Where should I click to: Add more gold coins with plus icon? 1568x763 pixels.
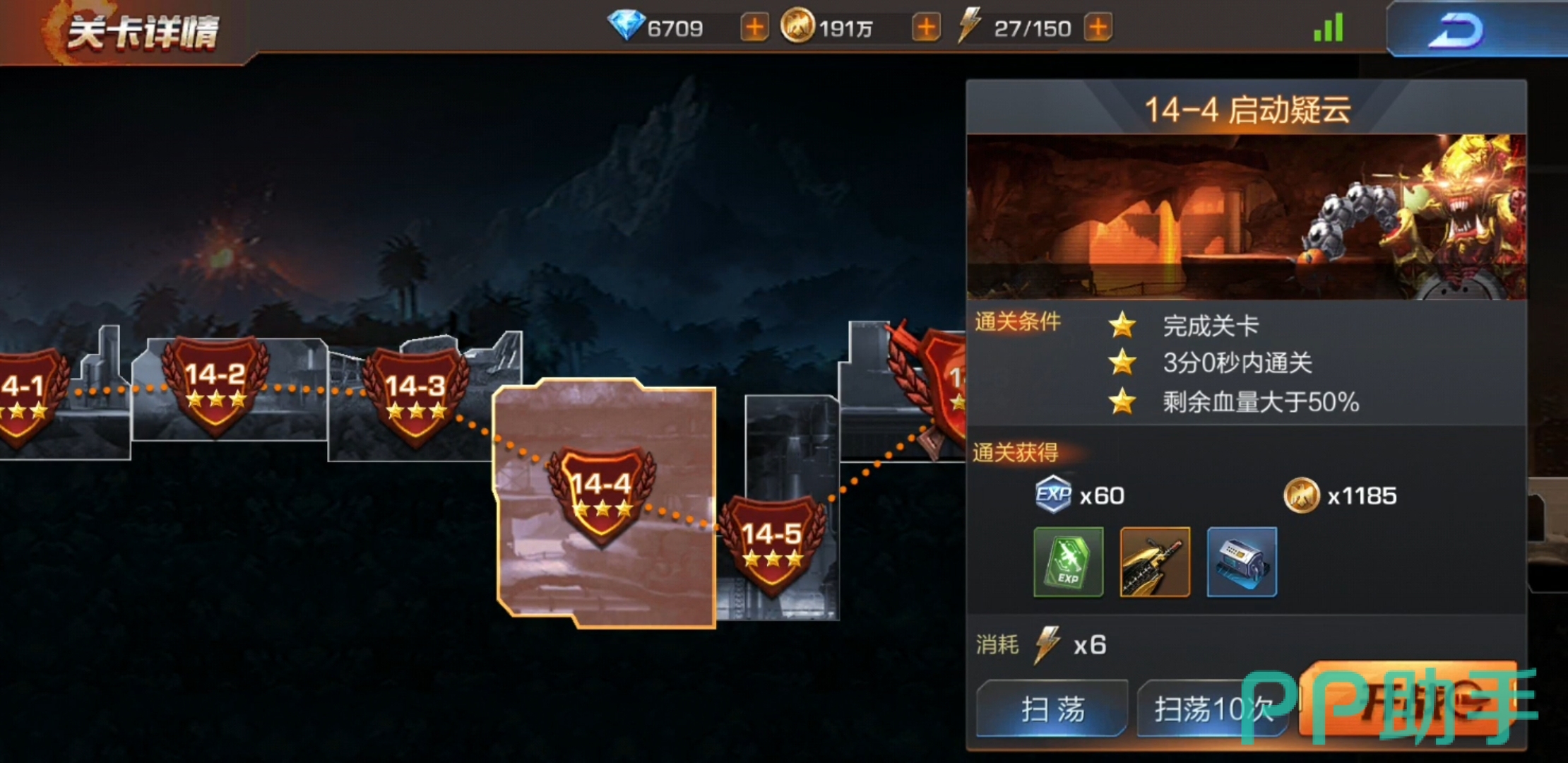(x=926, y=28)
